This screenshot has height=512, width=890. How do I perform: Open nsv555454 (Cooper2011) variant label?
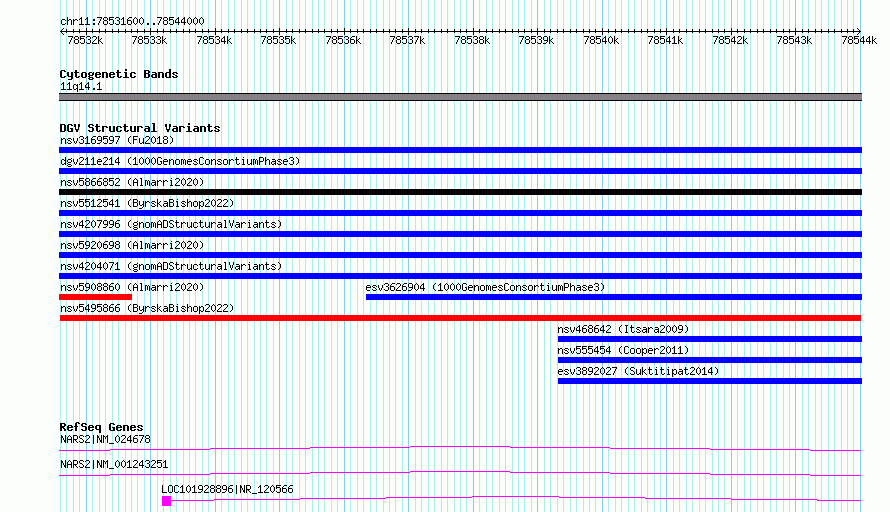tap(623, 350)
